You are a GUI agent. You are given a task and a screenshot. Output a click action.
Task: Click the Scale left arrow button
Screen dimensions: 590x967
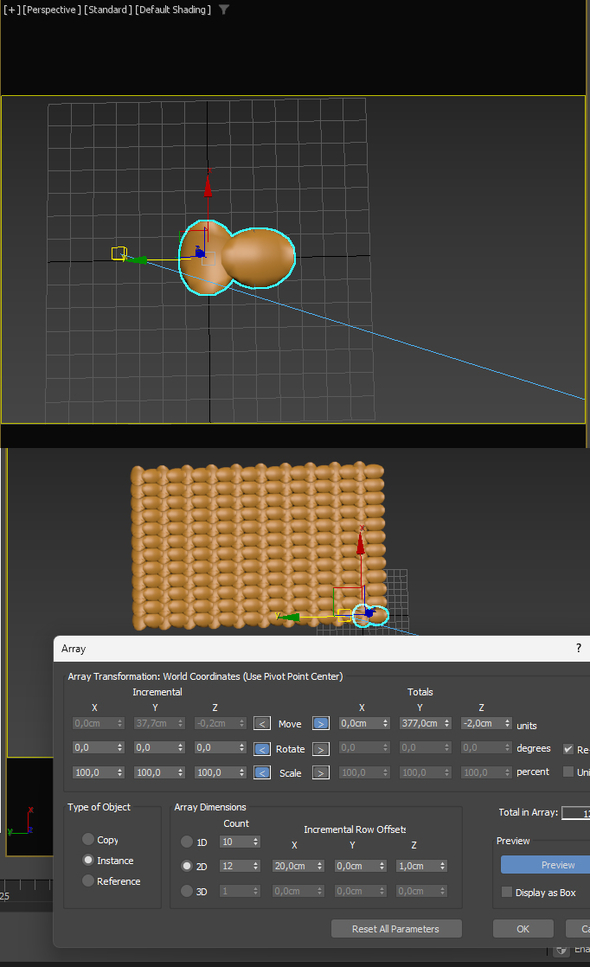(262, 773)
